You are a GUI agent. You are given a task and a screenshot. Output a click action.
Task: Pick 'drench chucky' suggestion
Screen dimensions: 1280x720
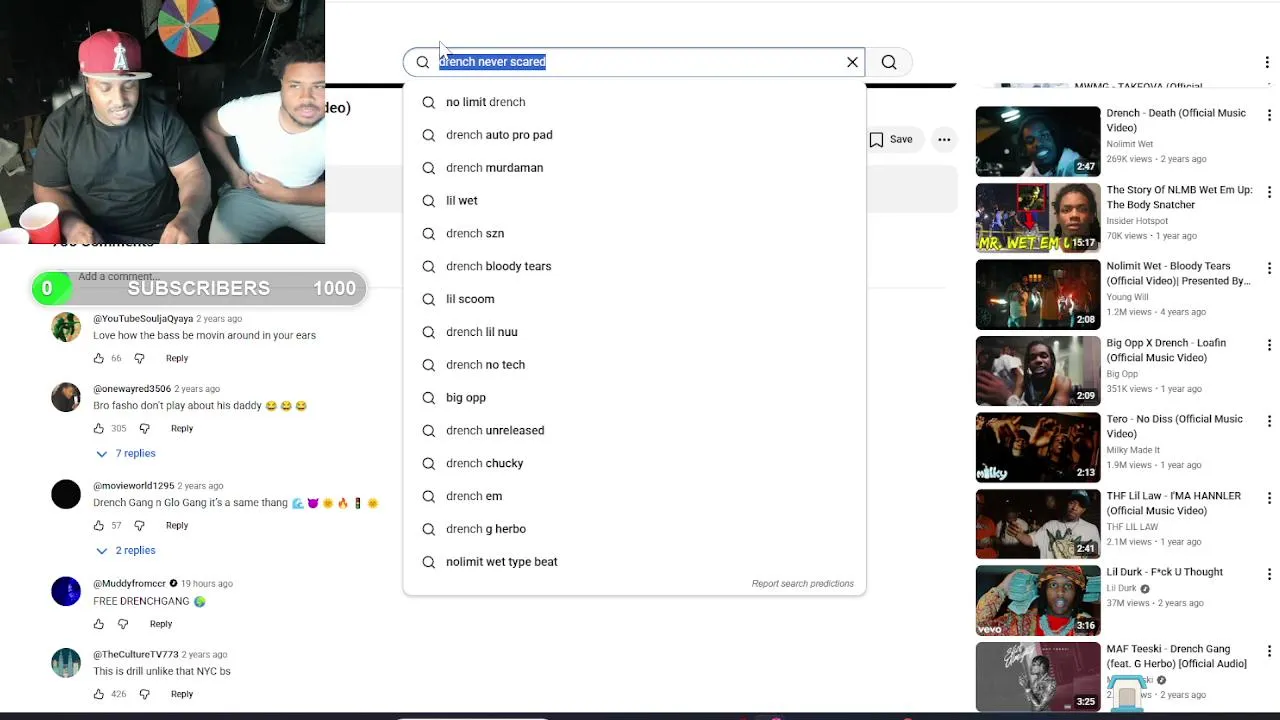(x=634, y=463)
